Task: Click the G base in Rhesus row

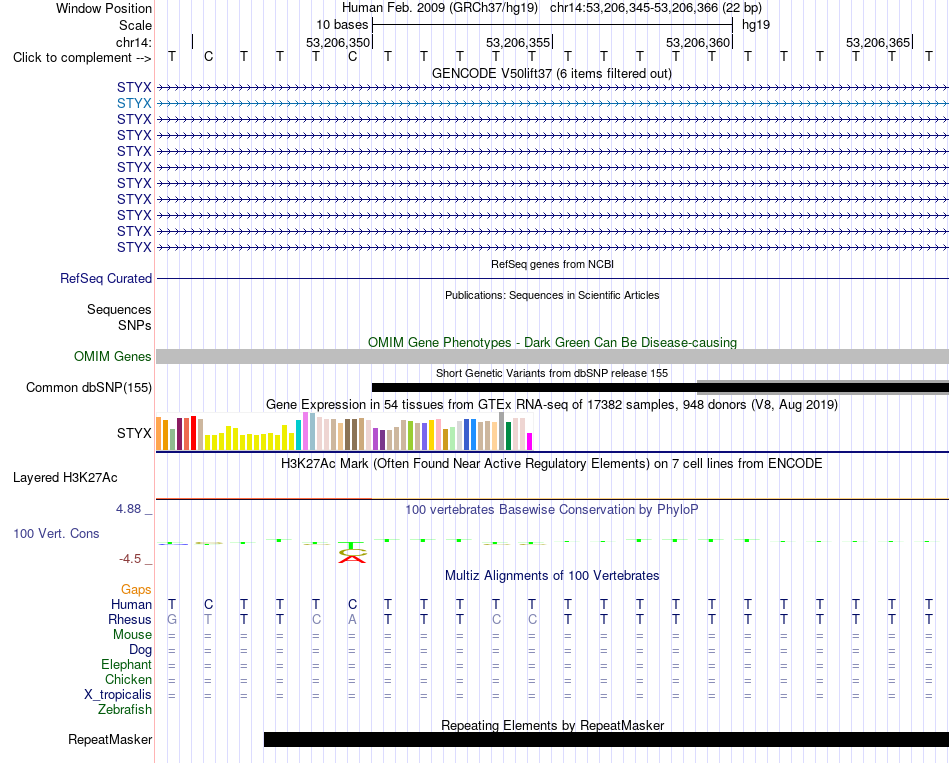Action: (172, 619)
